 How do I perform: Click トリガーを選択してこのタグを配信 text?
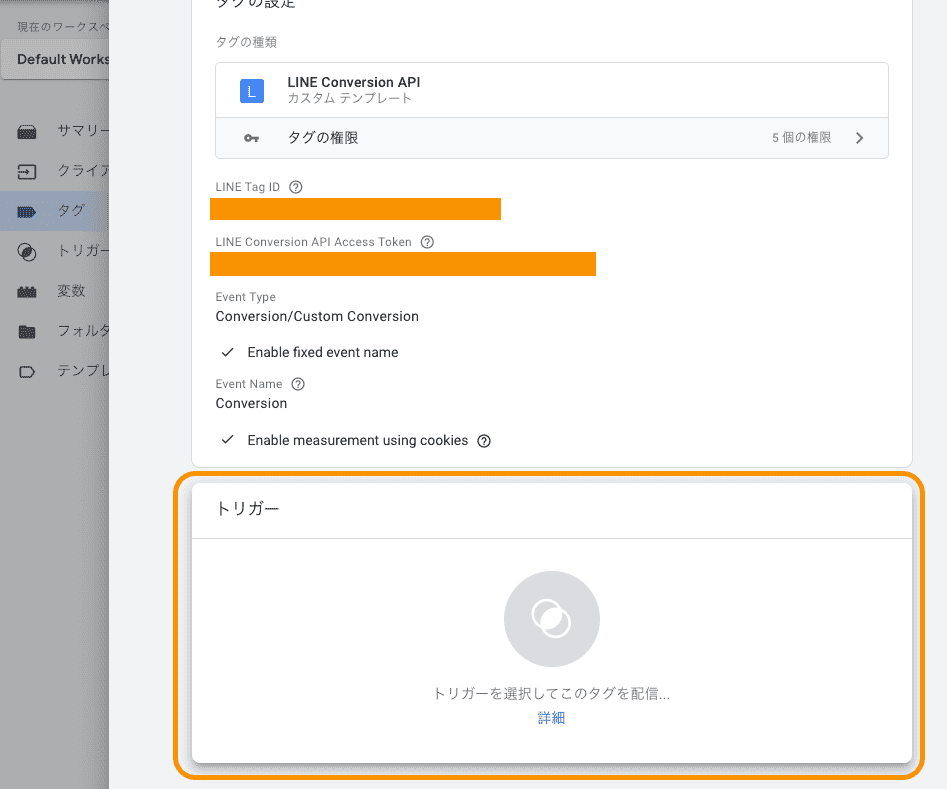click(x=551, y=694)
